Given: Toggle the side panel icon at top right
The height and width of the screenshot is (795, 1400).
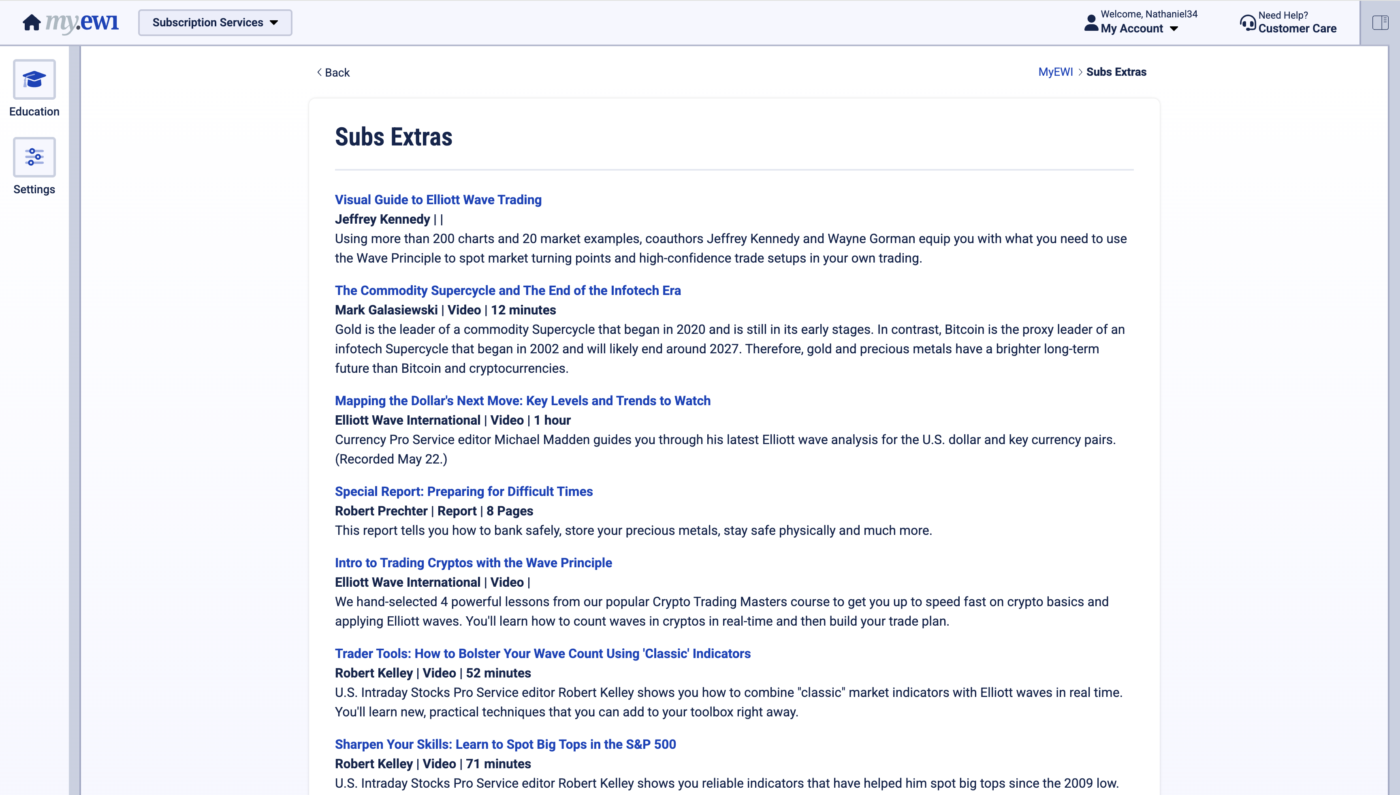Looking at the screenshot, I should (x=1380, y=23).
